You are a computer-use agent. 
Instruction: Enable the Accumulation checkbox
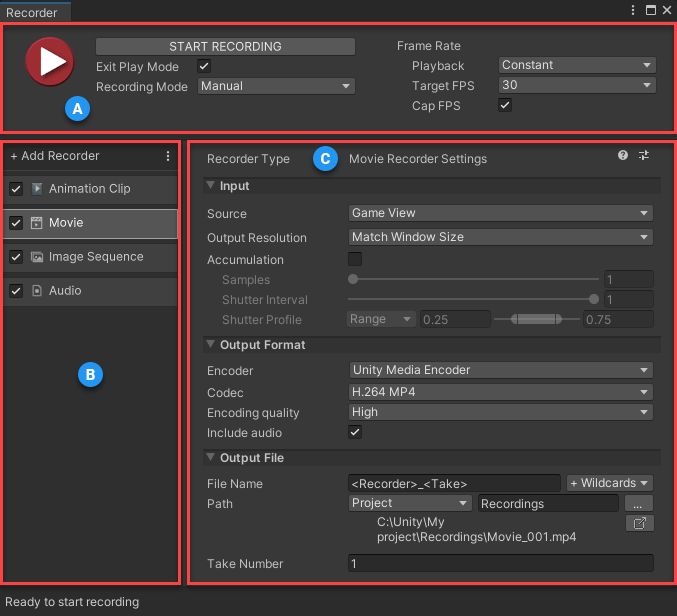click(x=355, y=259)
